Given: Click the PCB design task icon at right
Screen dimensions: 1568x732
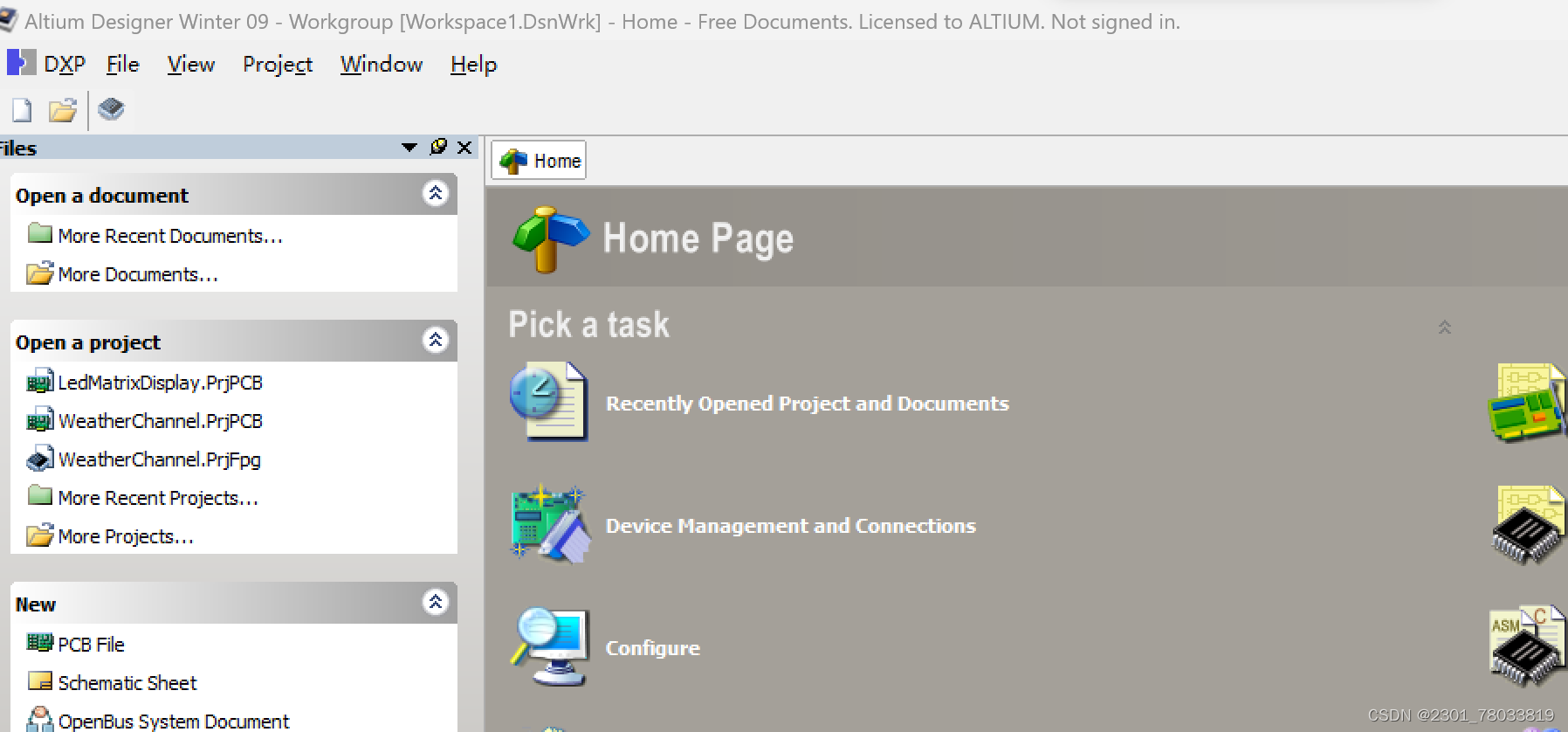Looking at the screenshot, I should 1526,402.
